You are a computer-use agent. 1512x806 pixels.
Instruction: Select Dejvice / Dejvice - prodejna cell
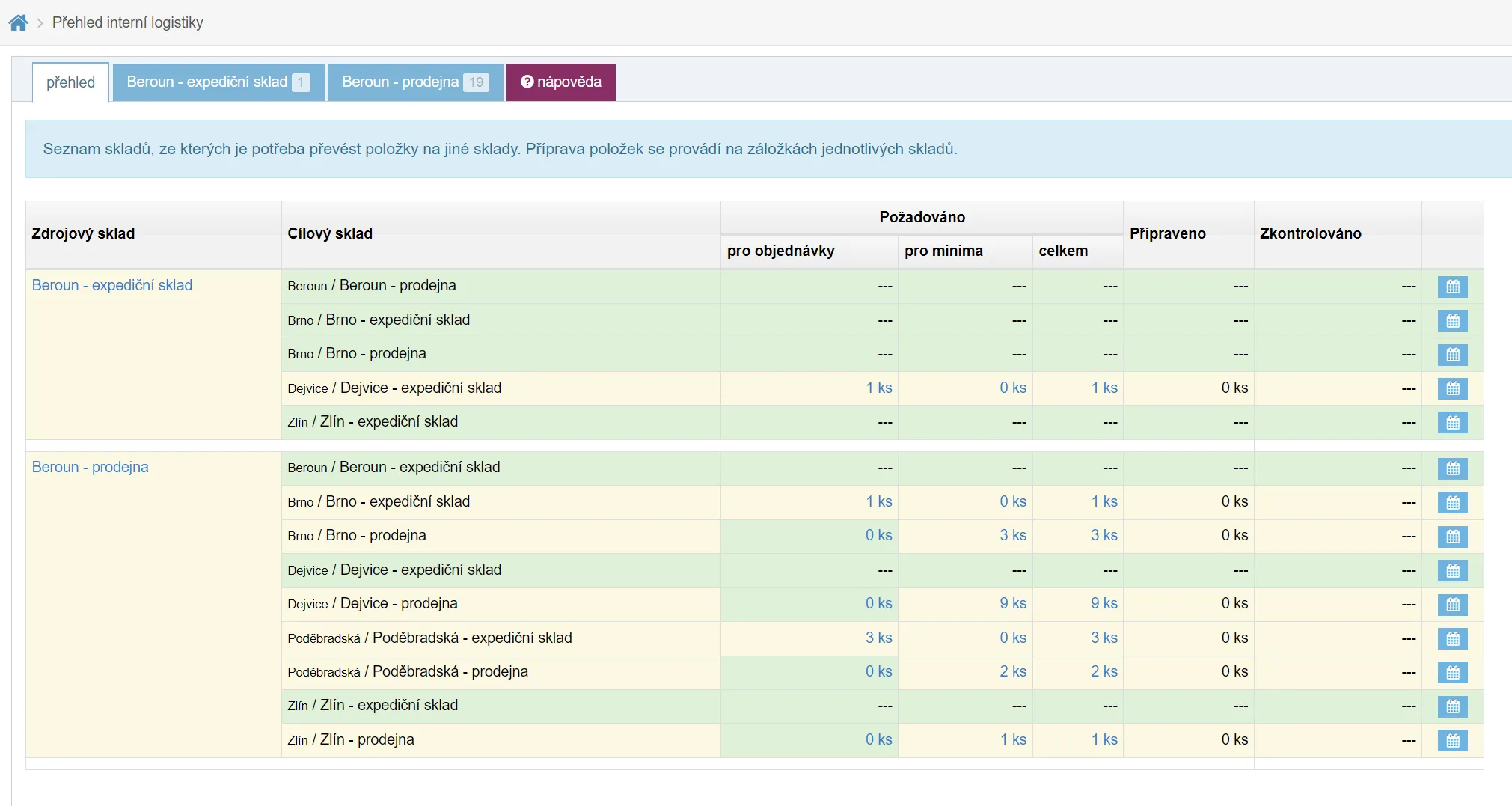point(501,604)
